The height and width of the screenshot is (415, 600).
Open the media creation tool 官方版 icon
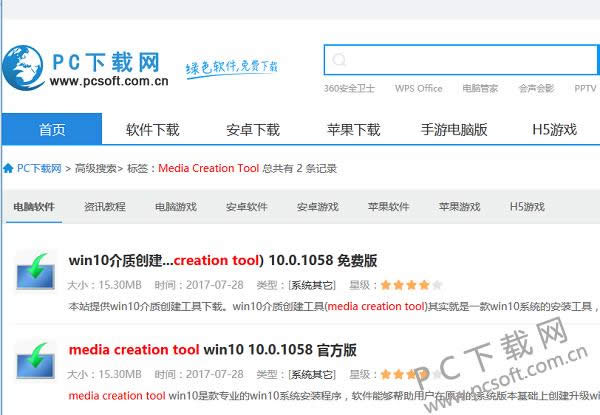(35, 361)
